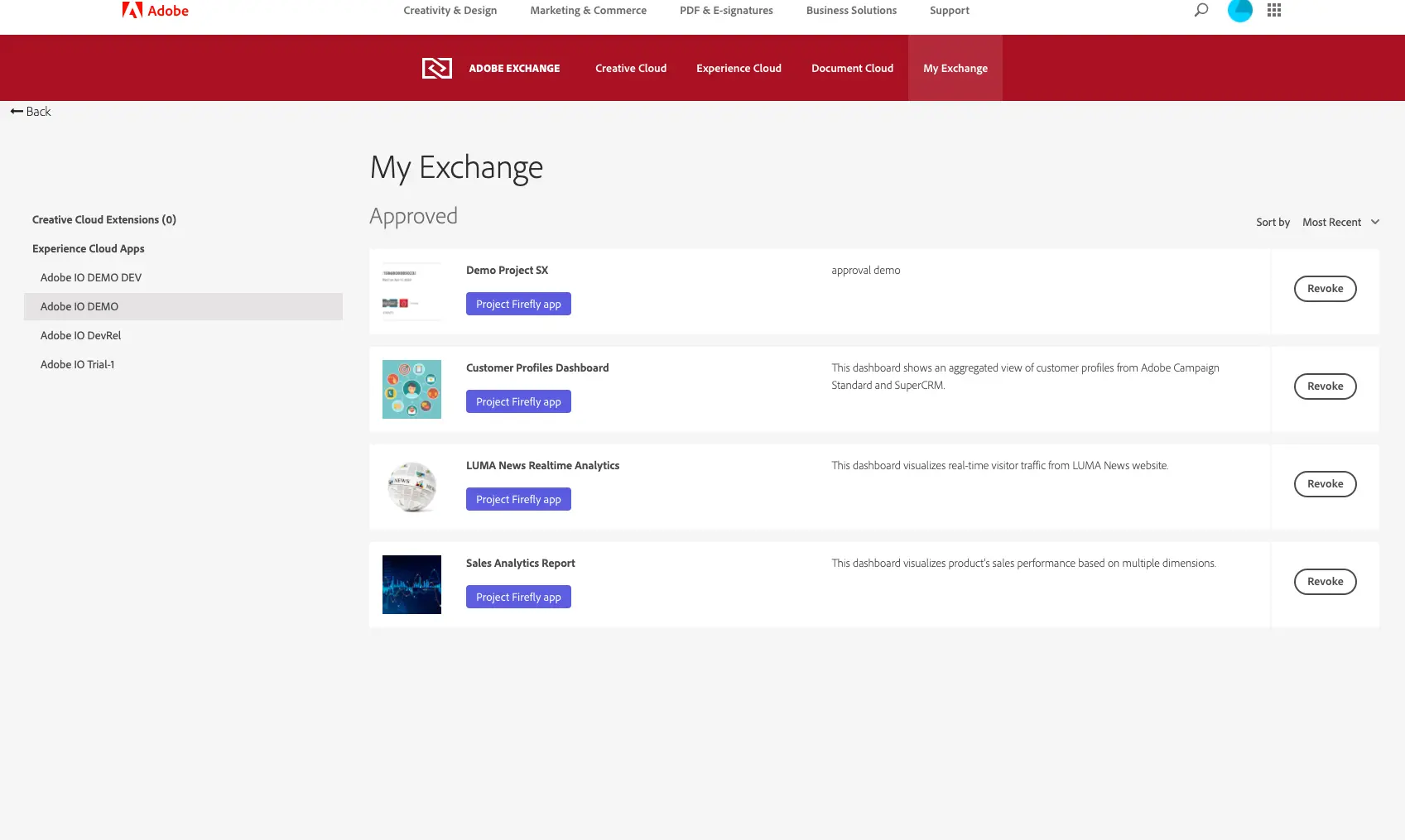Expand the Business Solutions menu
Viewport: 1405px width, 840px height.
coord(851,11)
